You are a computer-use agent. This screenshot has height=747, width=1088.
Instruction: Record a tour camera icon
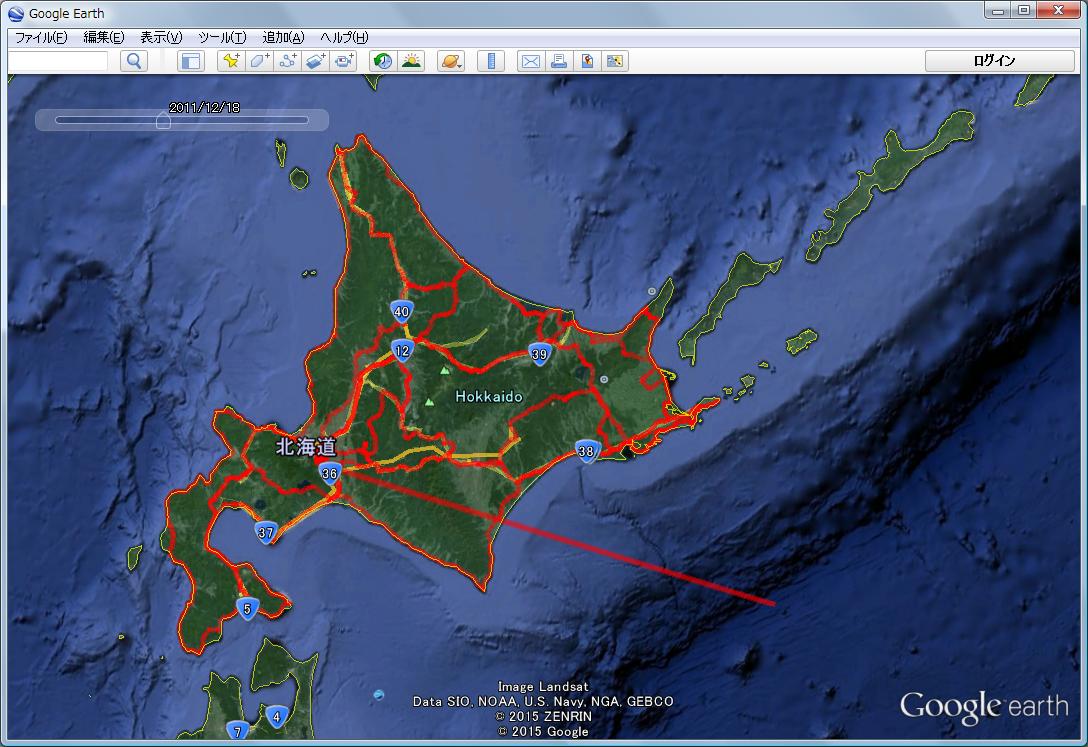click(x=343, y=61)
